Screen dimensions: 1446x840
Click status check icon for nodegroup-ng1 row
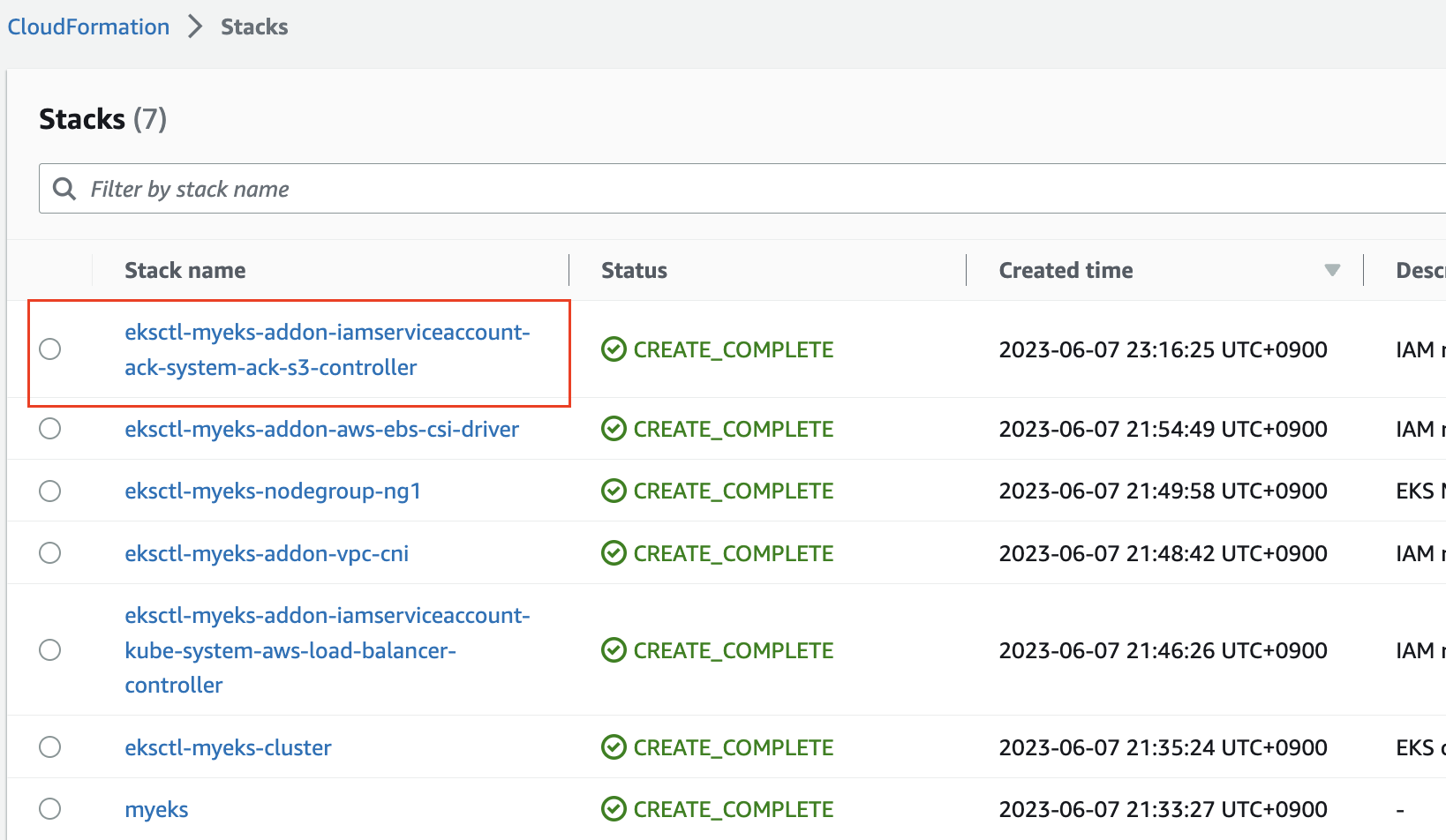tap(614, 491)
